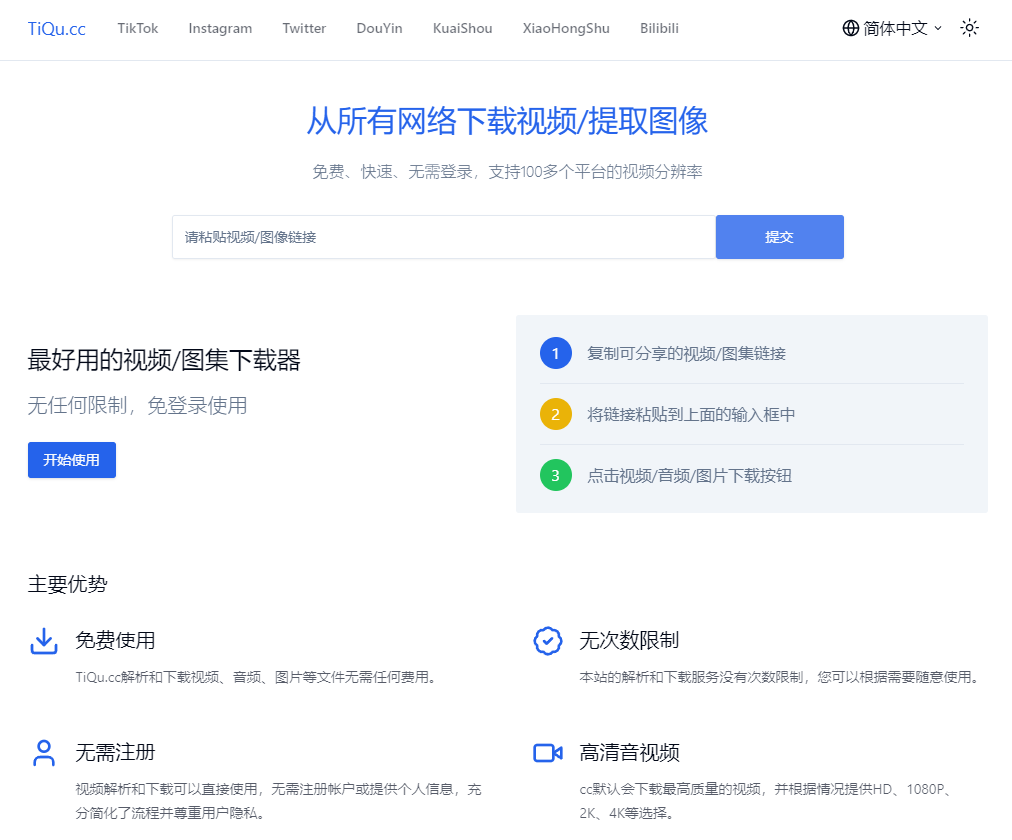Open the KuaiShou section
The width and height of the screenshot is (1012, 840).
(x=462, y=28)
